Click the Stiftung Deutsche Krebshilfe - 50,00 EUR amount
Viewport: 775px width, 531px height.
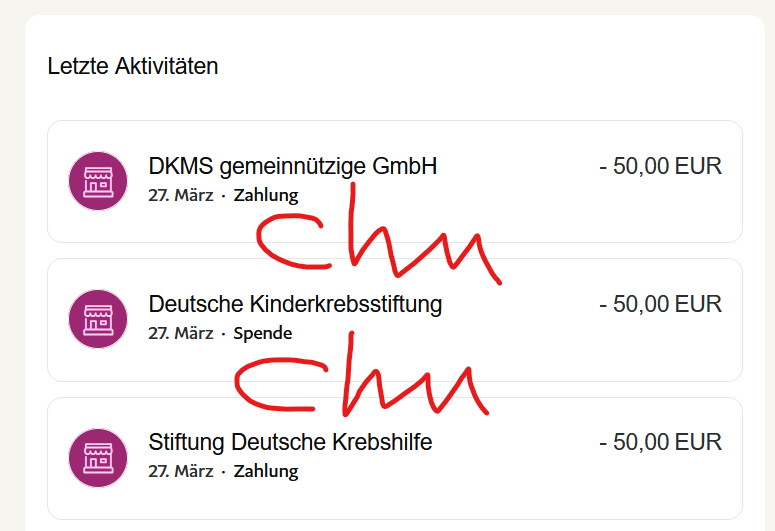[660, 442]
